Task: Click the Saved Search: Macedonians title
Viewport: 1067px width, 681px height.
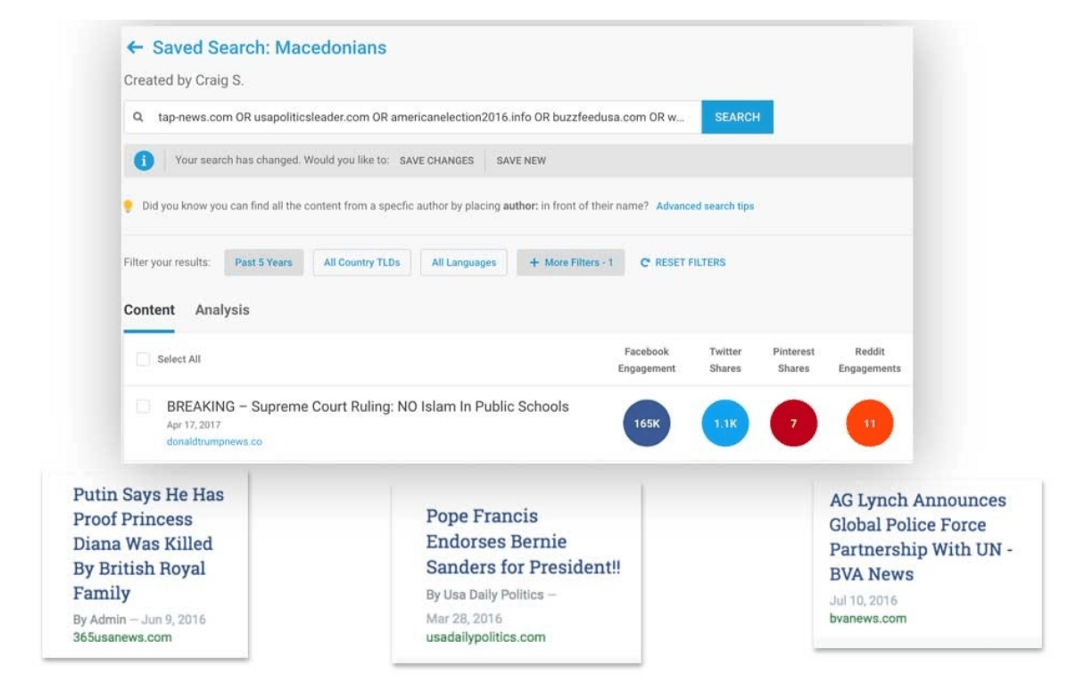Action: coord(269,48)
